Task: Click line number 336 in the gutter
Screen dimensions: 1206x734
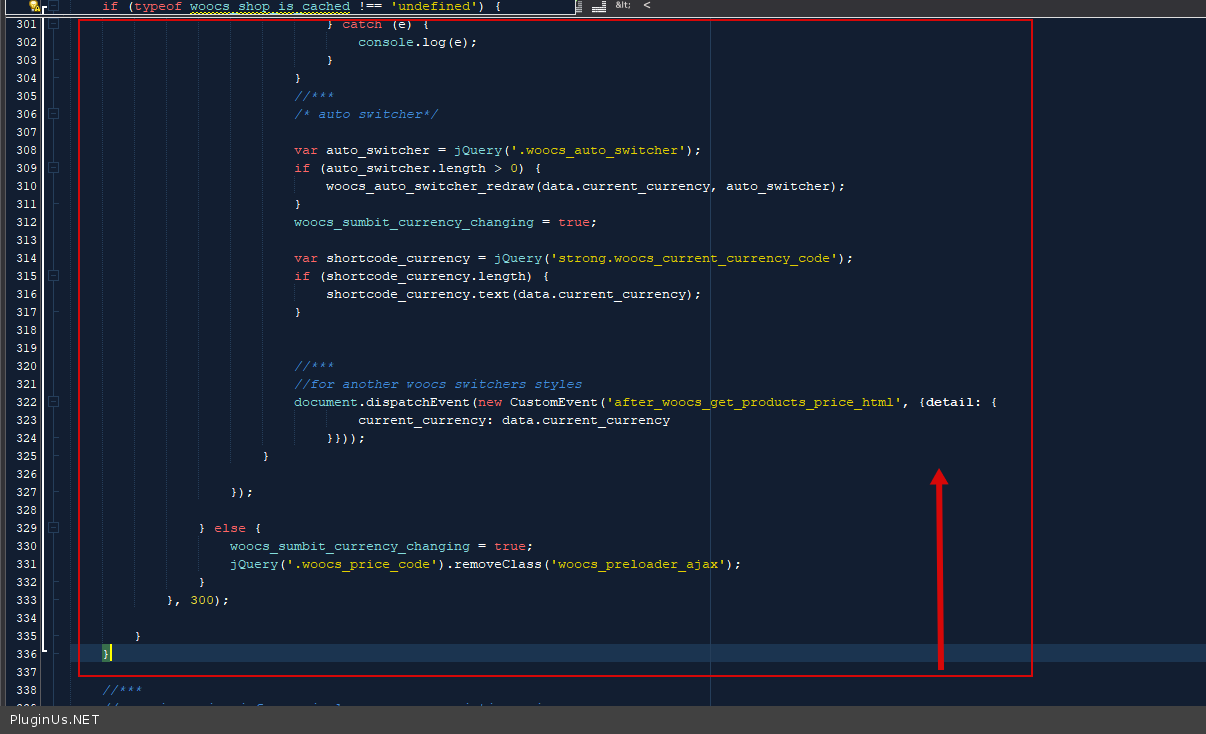Action: [26, 654]
